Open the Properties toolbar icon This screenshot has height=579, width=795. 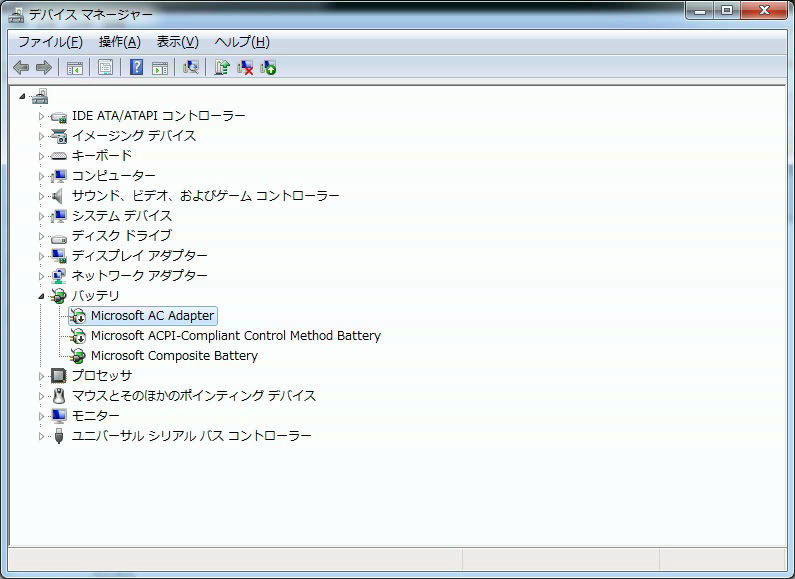[105, 67]
